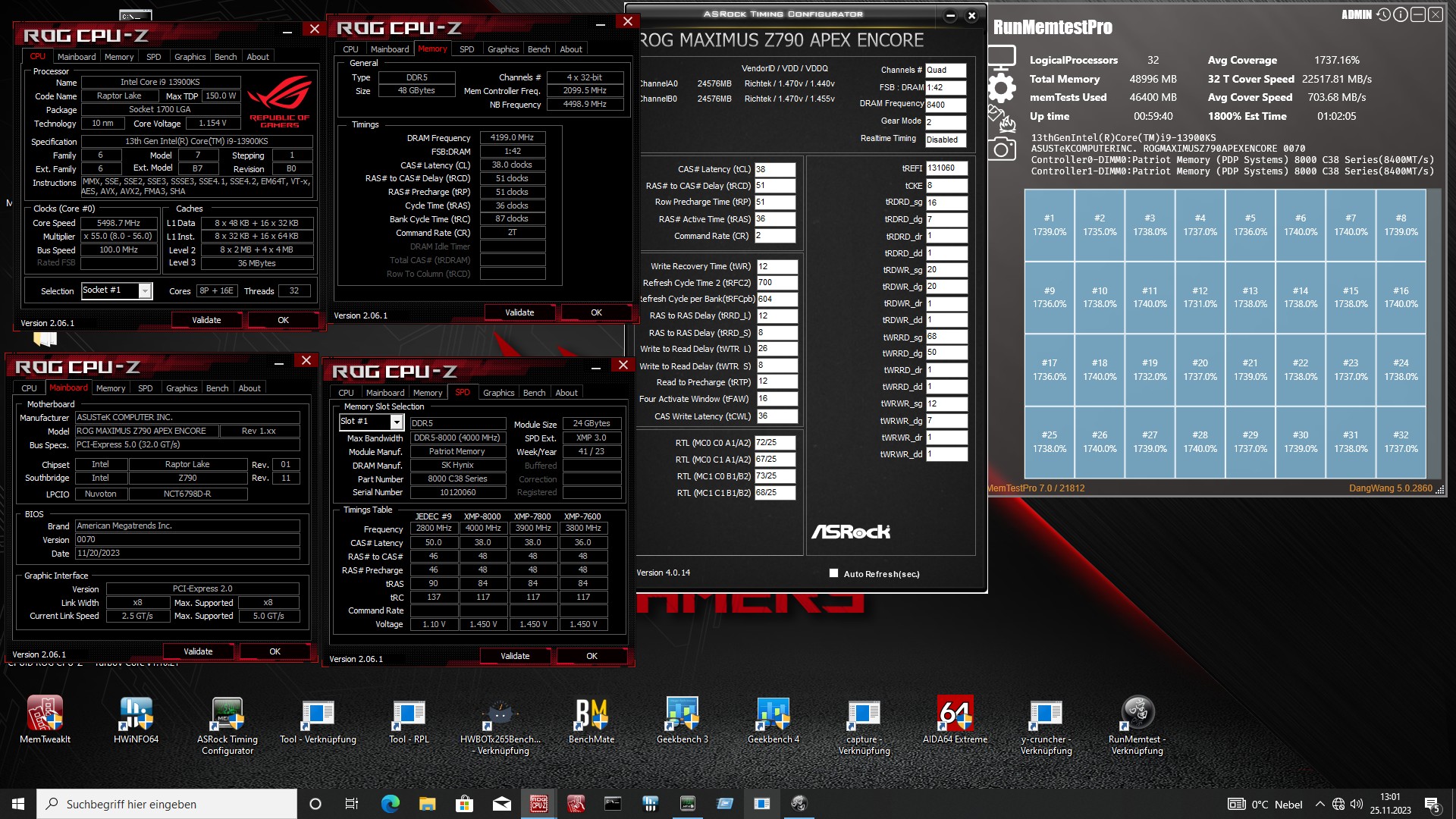Click the tREFI field showing 131060
This screenshot has height=819, width=1456.
[946, 168]
